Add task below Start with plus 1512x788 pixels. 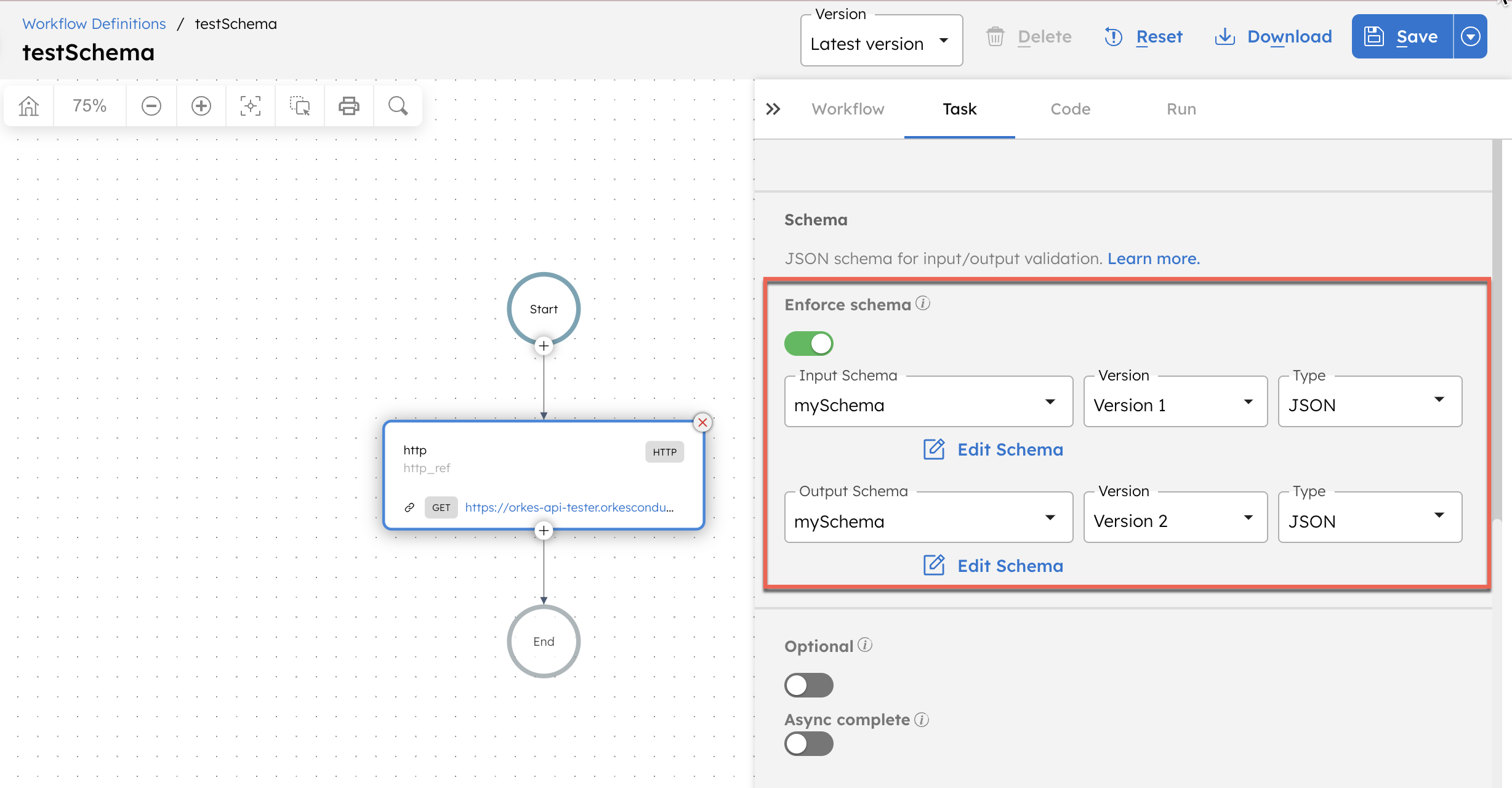click(x=544, y=346)
